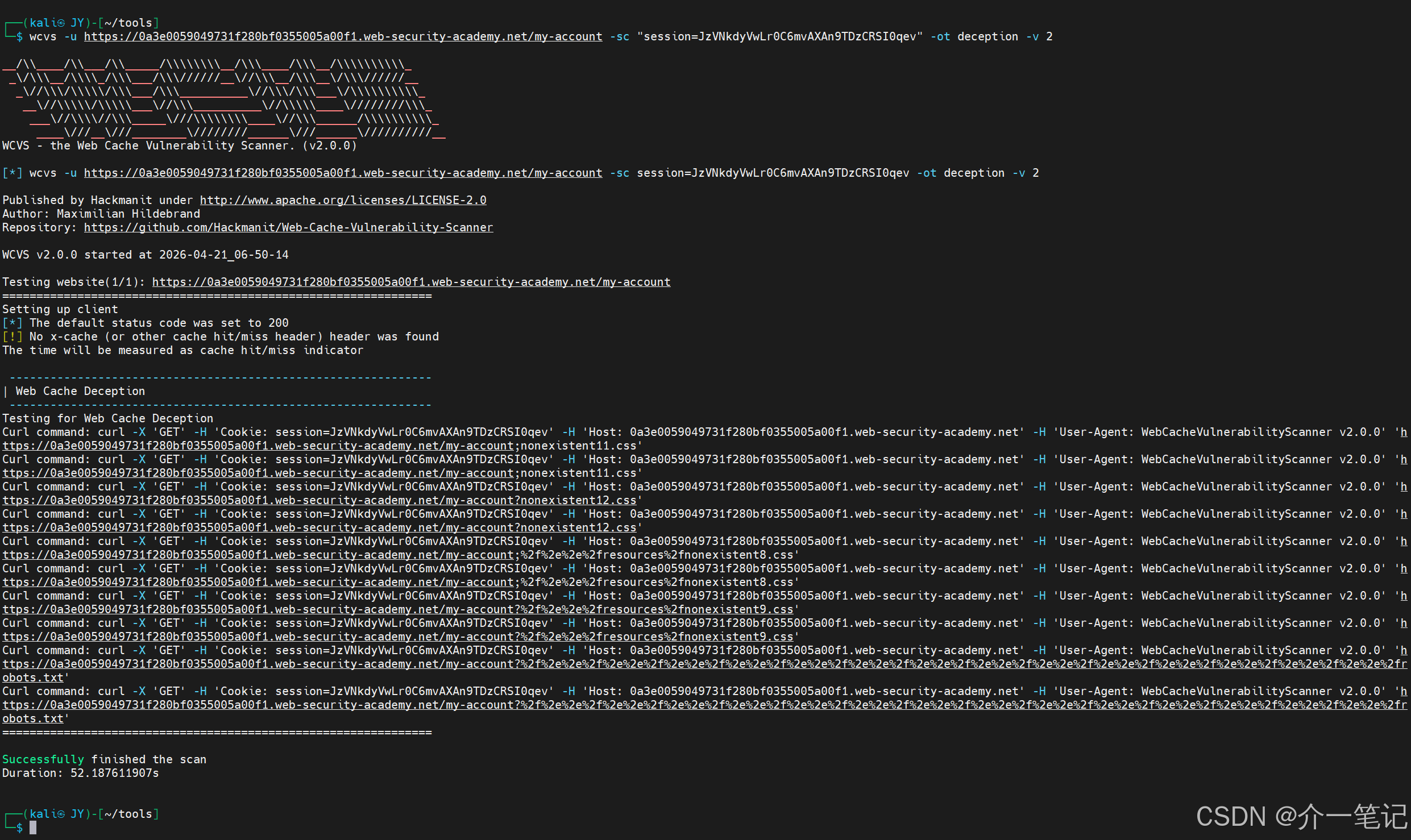This screenshot has height=840, width=1411.
Task: Click the first robots.txt line ending
Action: click(33, 677)
